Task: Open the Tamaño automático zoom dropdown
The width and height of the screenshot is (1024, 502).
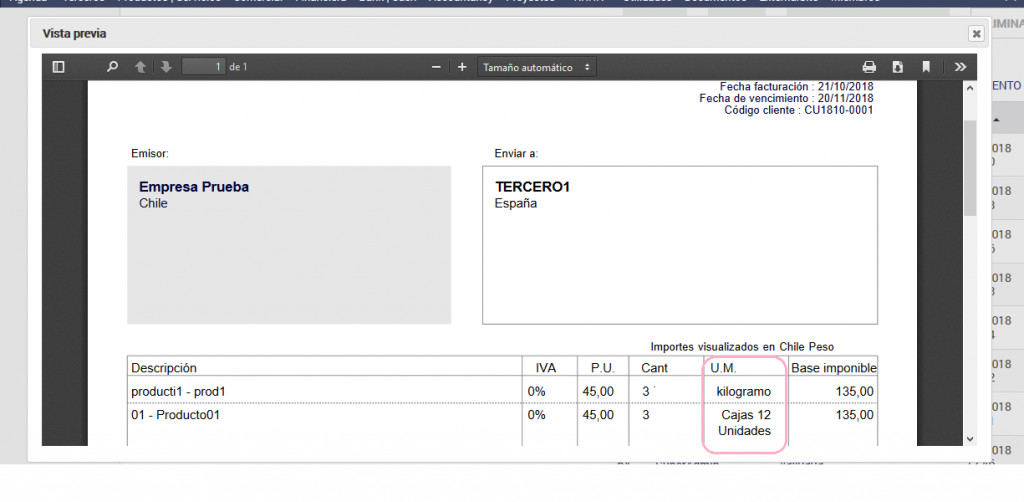Action: pos(537,67)
